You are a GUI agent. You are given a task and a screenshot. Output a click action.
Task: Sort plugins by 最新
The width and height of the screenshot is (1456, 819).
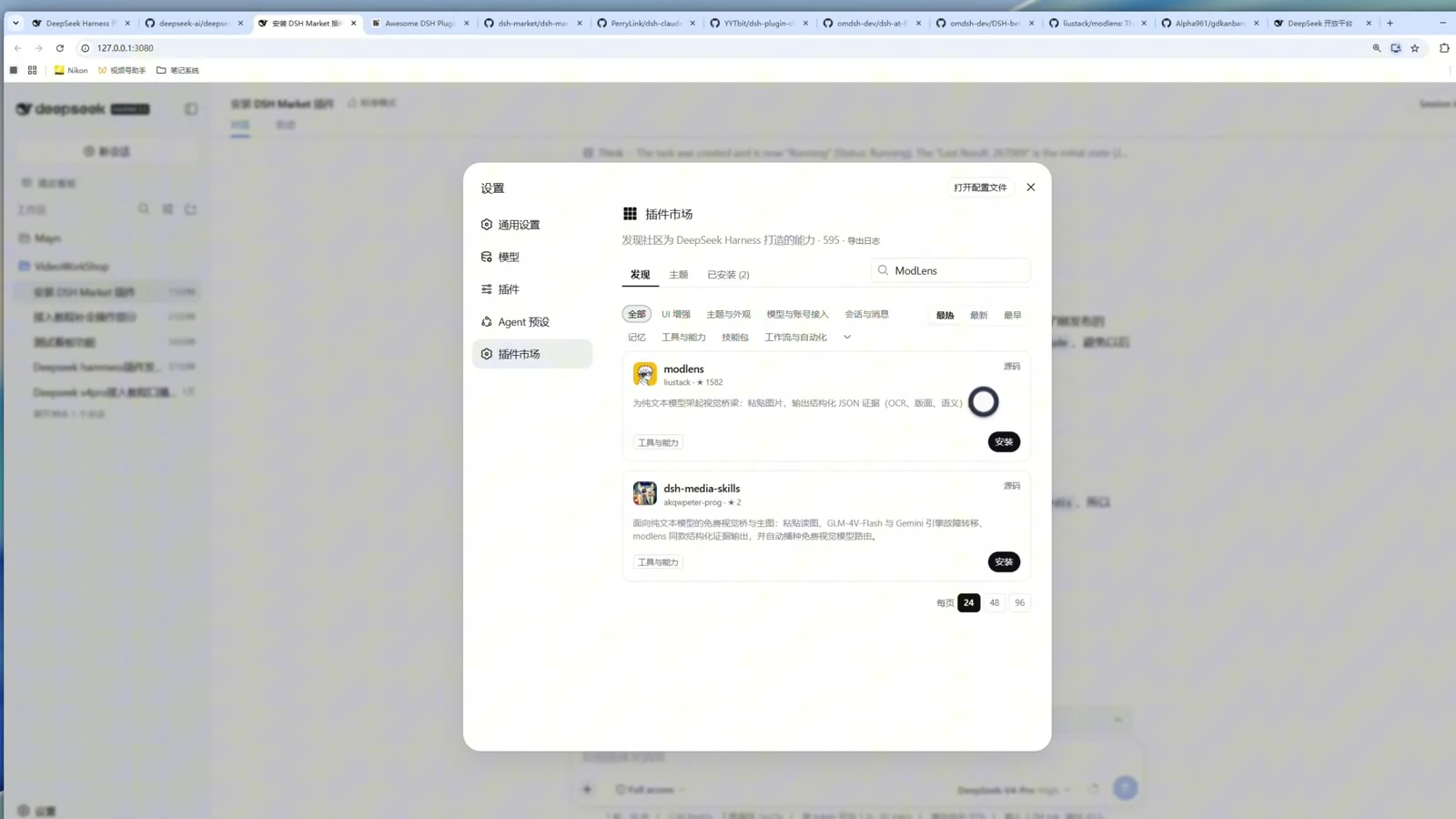pyautogui.click(x=978, y=315)
